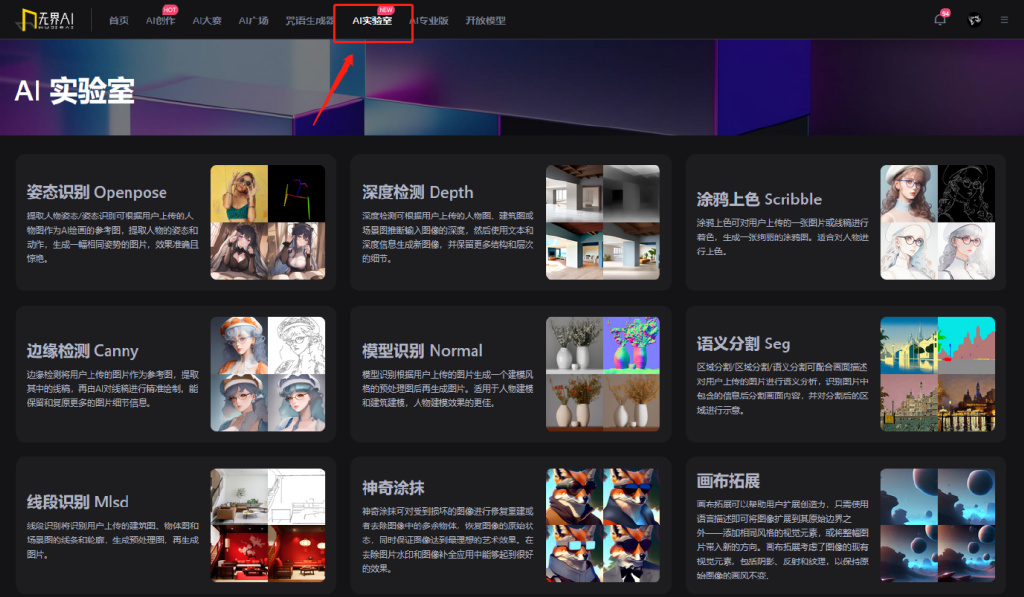Screen dimensions: 1024x597
Task: Open the hamburger menu icon
Action: [1004, 20]
